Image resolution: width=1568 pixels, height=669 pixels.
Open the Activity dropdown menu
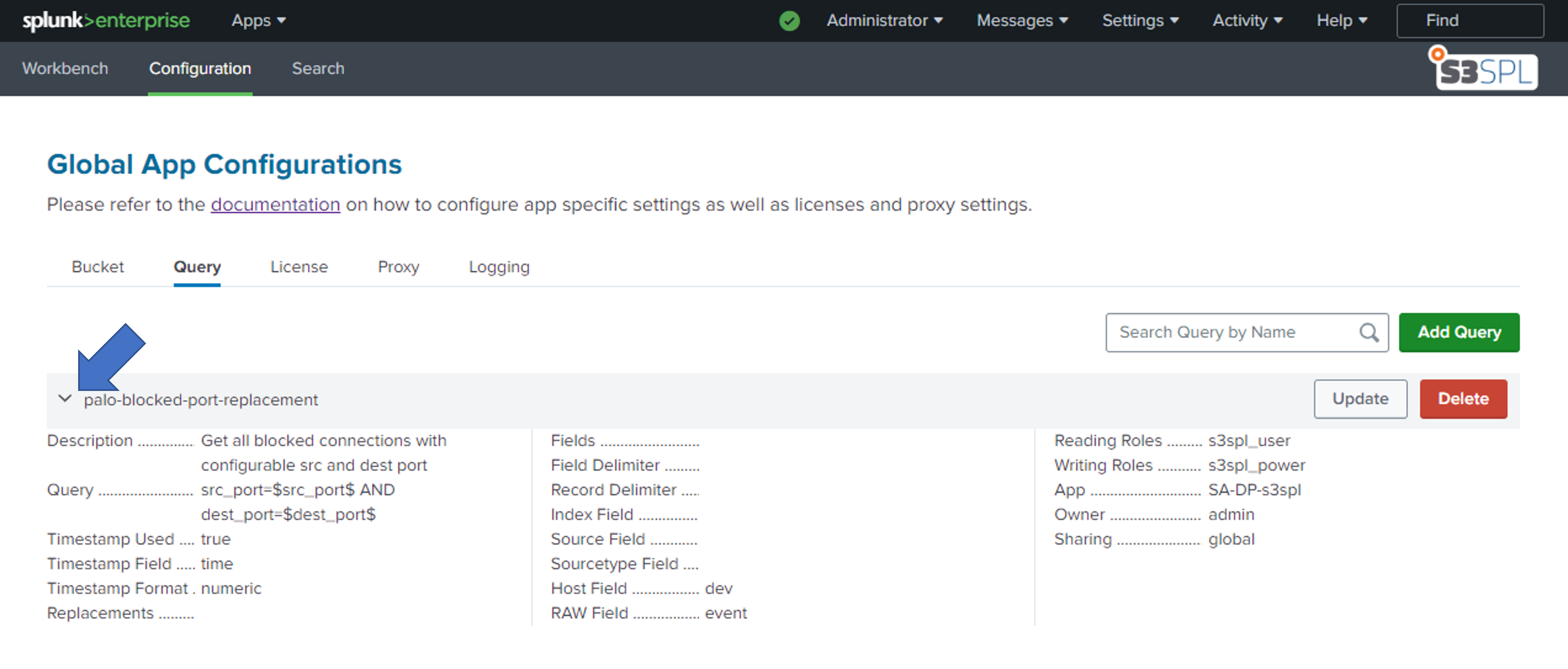point(1247,21)
